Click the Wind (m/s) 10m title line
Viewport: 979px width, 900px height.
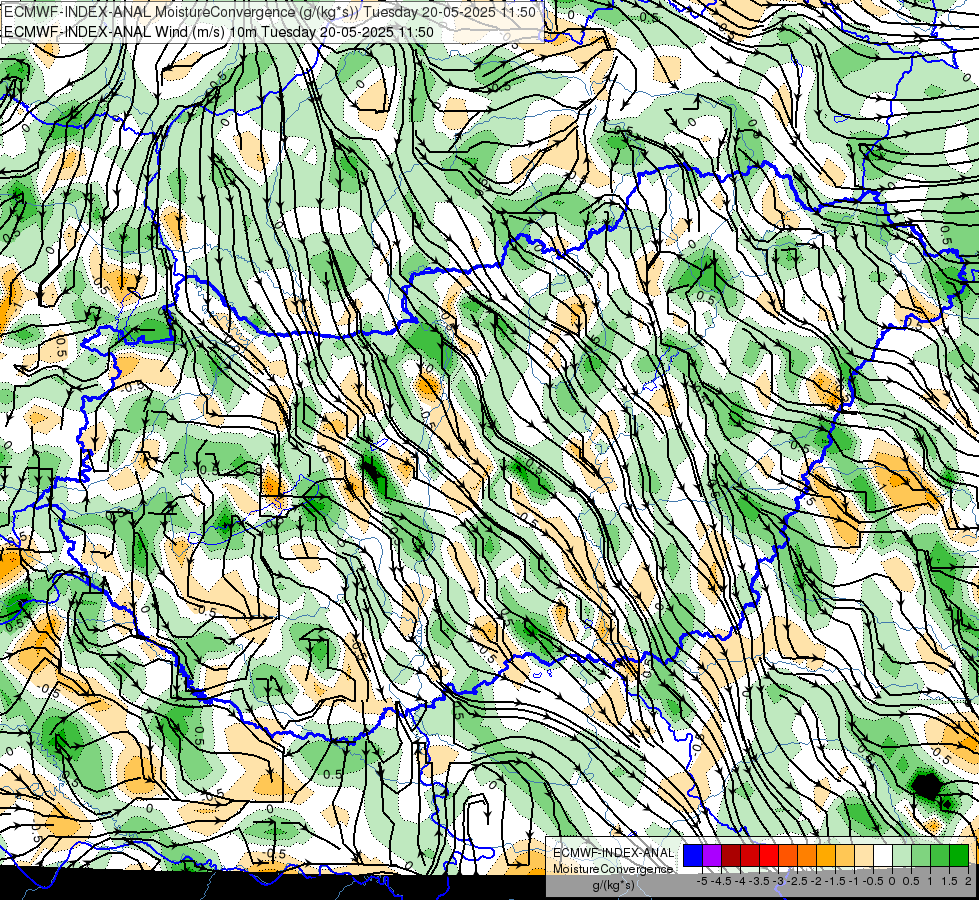point(219,31)
